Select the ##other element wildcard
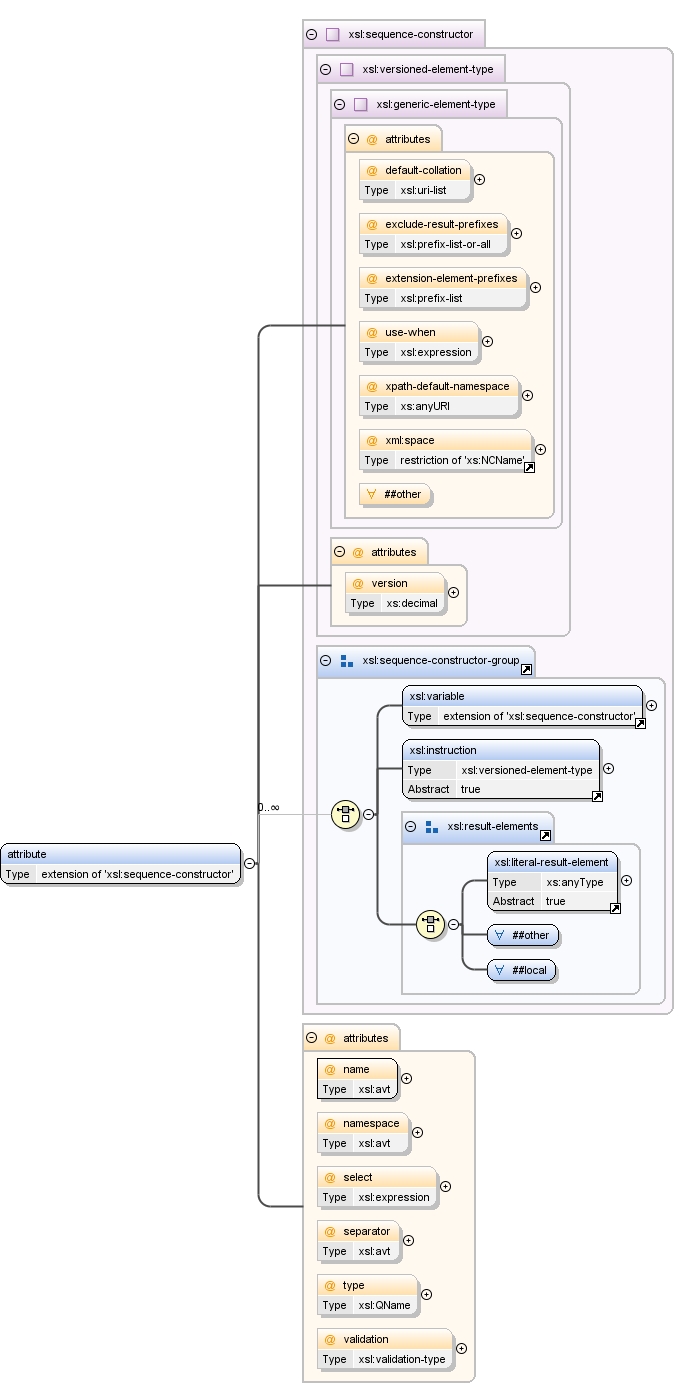This screenshot has height=1384, width=680. pos(523,935)
